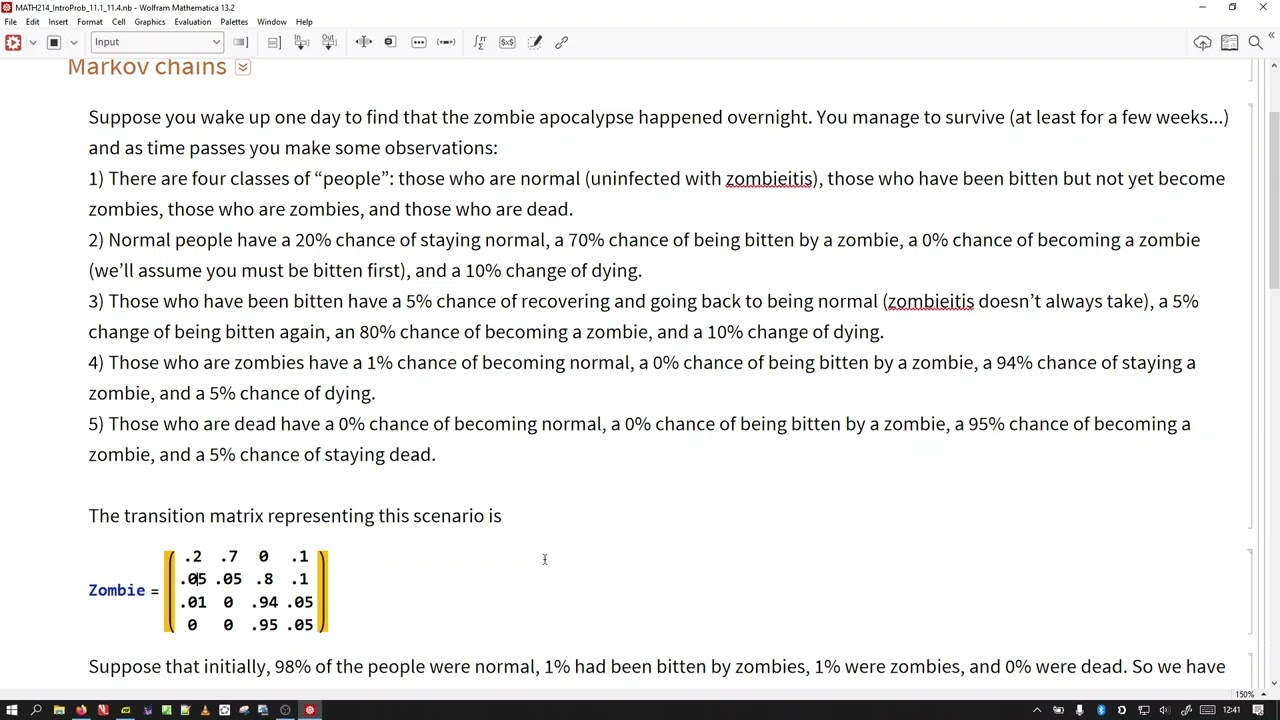Open the Palettes menu
Screen dimensions: 1280x720
pos(234,22)
